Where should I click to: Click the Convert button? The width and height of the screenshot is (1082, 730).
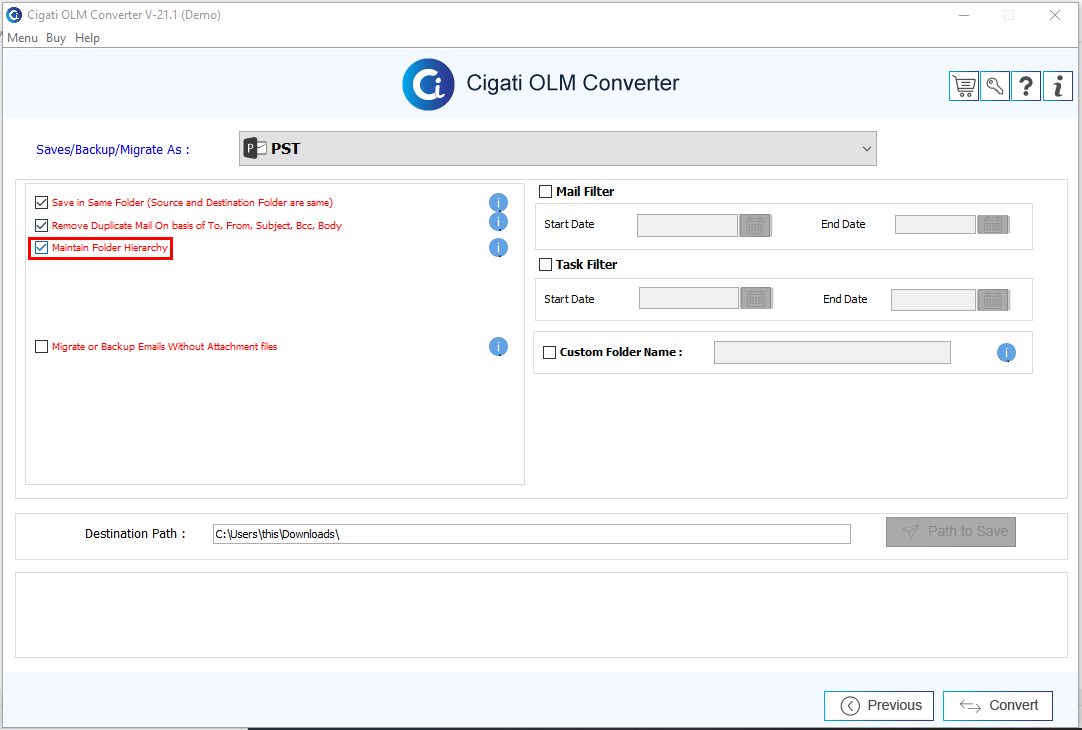click(x=998, y=706)
